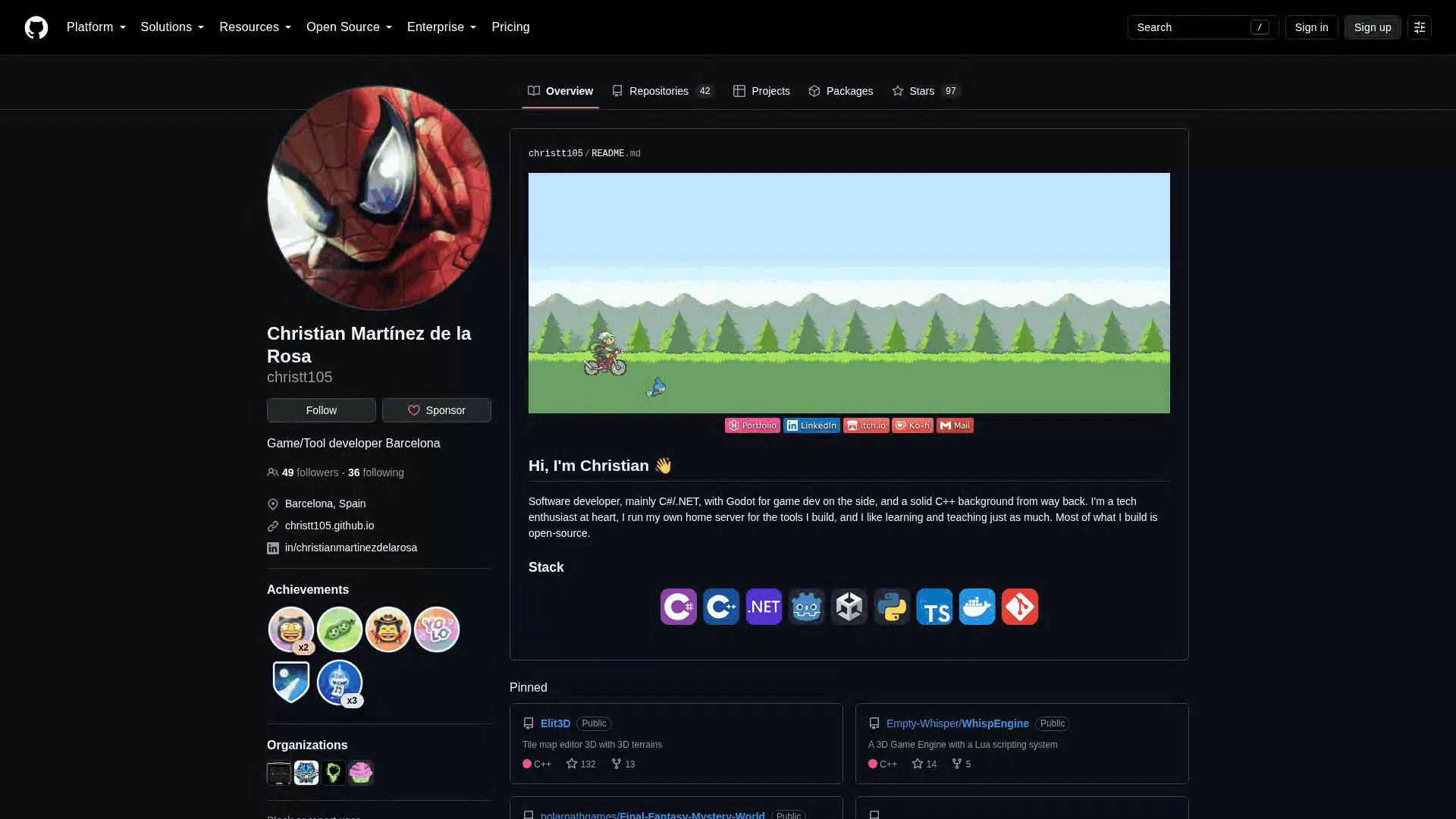This screenshot has height=819, width=1456.
Task: Open the itch.io badge
Action: [x=866, y=425]
